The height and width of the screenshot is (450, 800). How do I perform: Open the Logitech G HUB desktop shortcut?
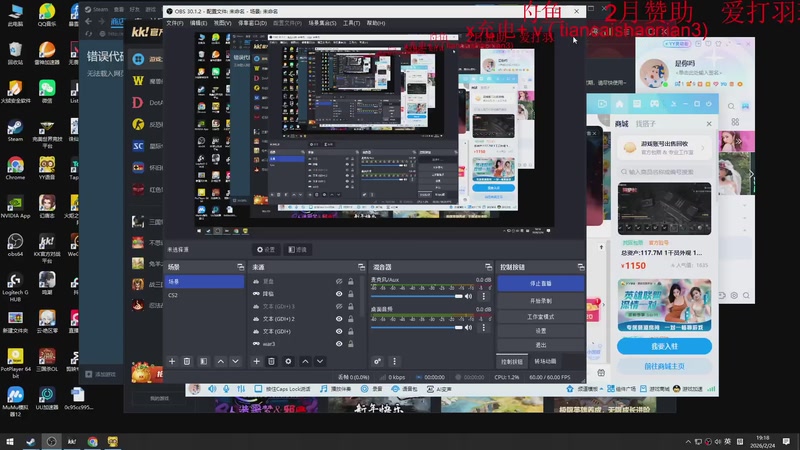[15, 287]
